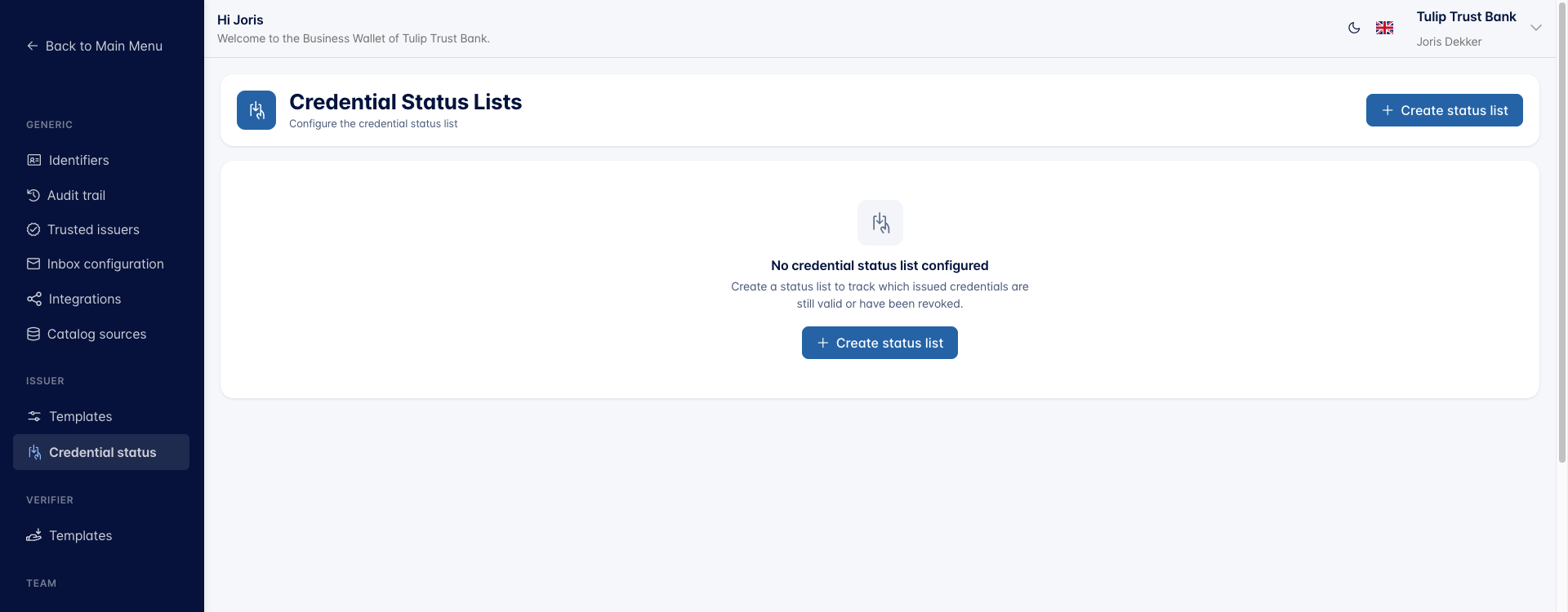The width and height of the screenshot is (1568, 612).
Task: Click the Integrations share icon
Action: coord(33,299)
